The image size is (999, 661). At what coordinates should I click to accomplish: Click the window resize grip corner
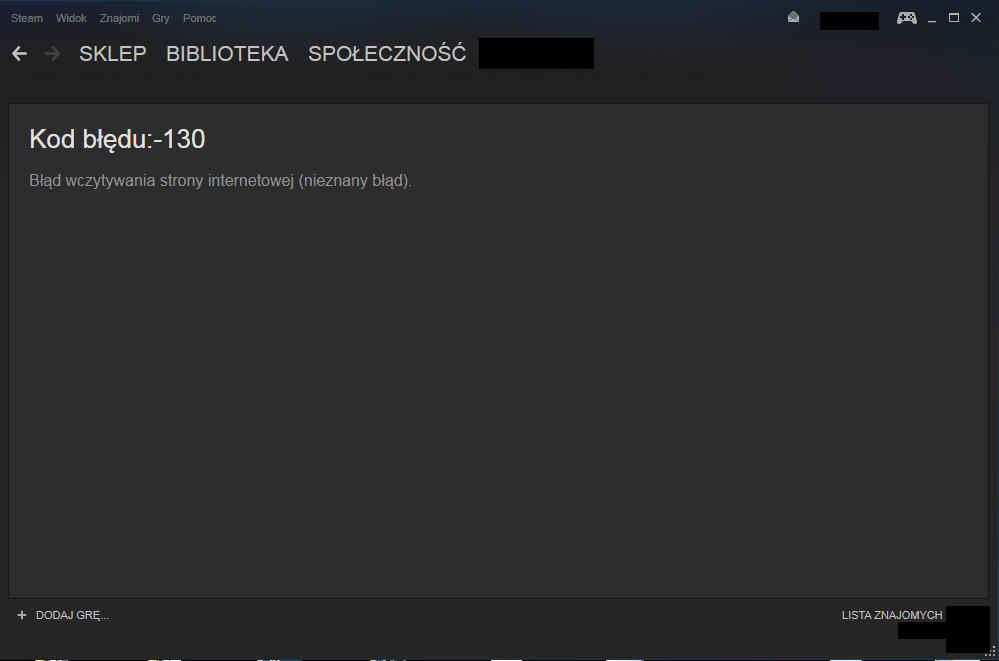(x=991, y=651)
